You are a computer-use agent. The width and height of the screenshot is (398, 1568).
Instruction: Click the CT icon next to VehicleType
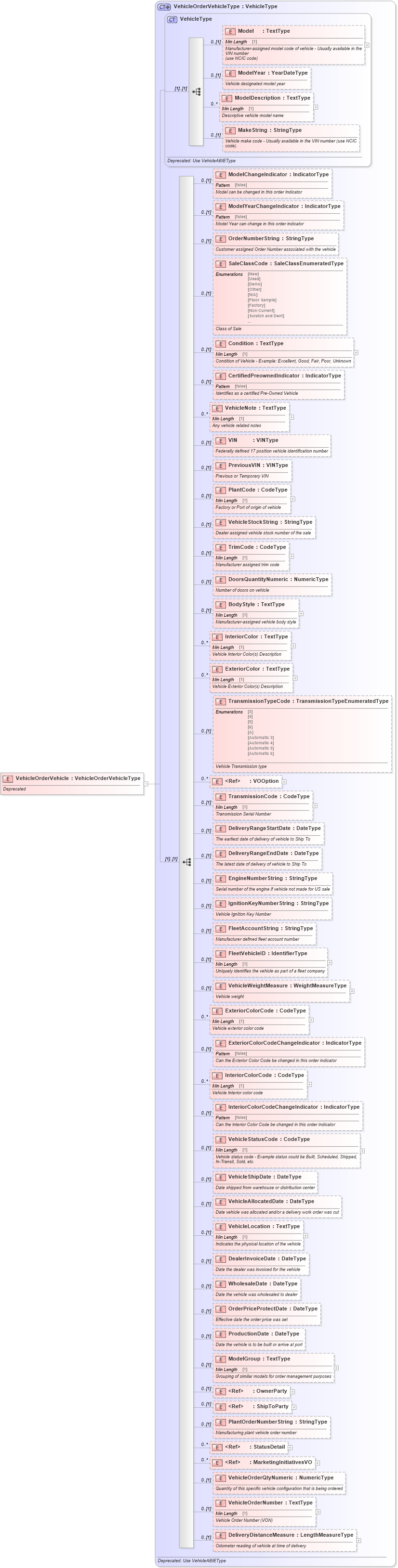(172, 19)
